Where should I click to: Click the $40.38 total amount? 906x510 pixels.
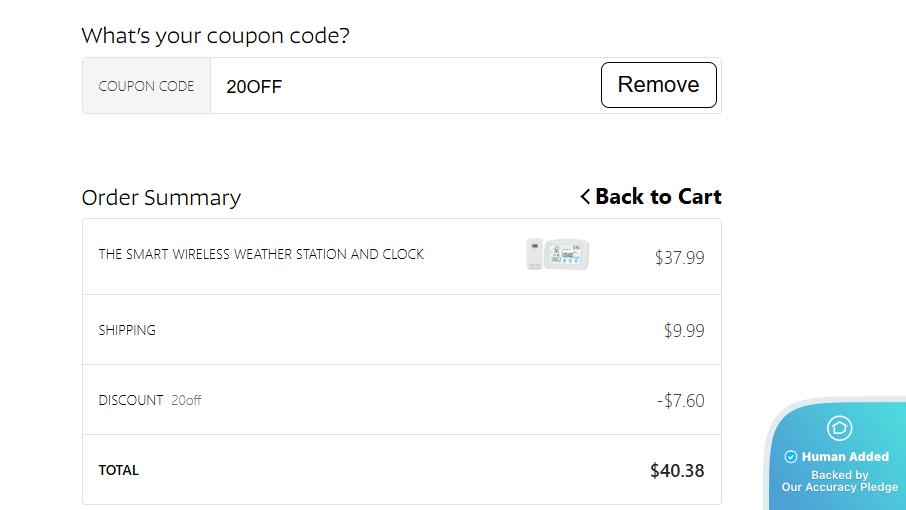[x=677, y=470]
